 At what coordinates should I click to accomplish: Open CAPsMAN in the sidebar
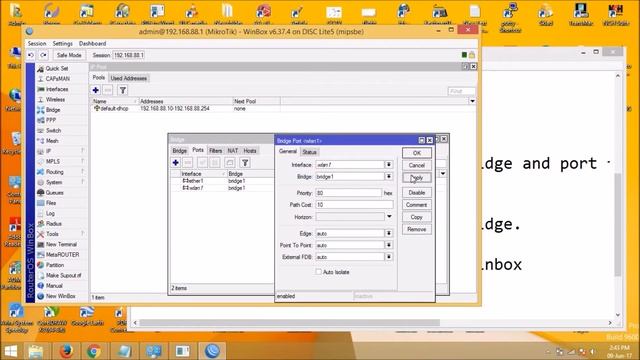(x=57, y=79)
